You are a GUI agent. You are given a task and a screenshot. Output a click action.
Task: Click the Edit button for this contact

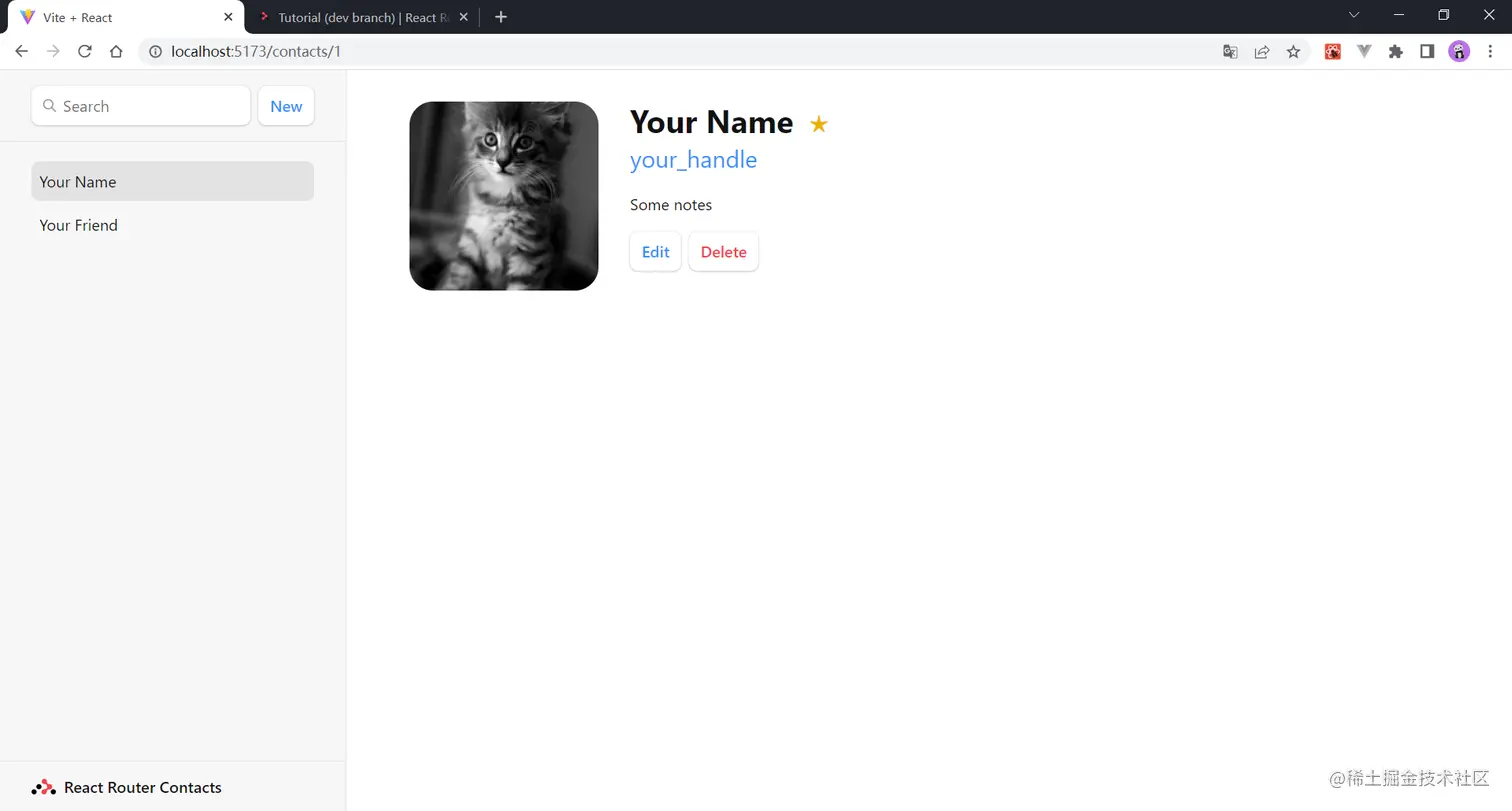click(x=655, y=251)
